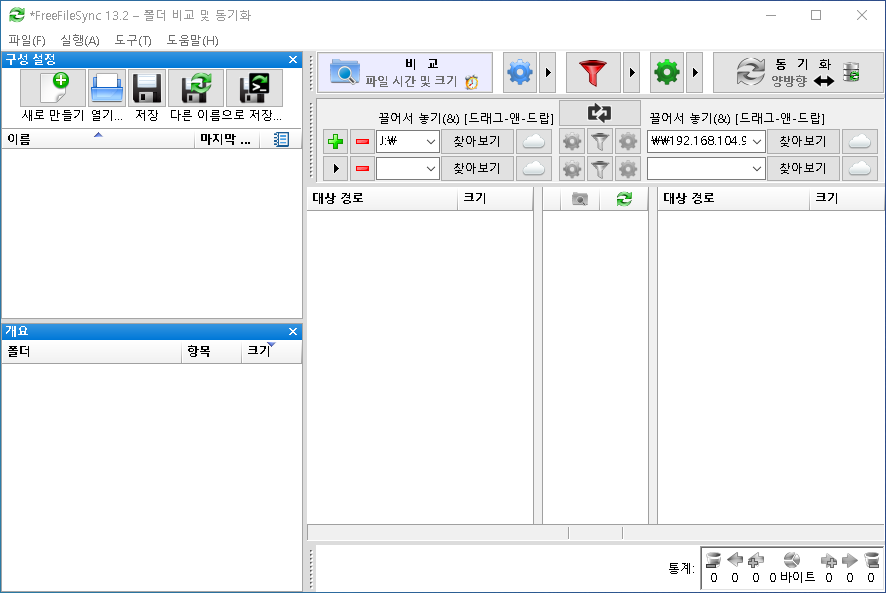The width and height of the screenshot is (886, 593).
Task: Click right drag-and-drop label above network path
Action: tap(737, 118)
